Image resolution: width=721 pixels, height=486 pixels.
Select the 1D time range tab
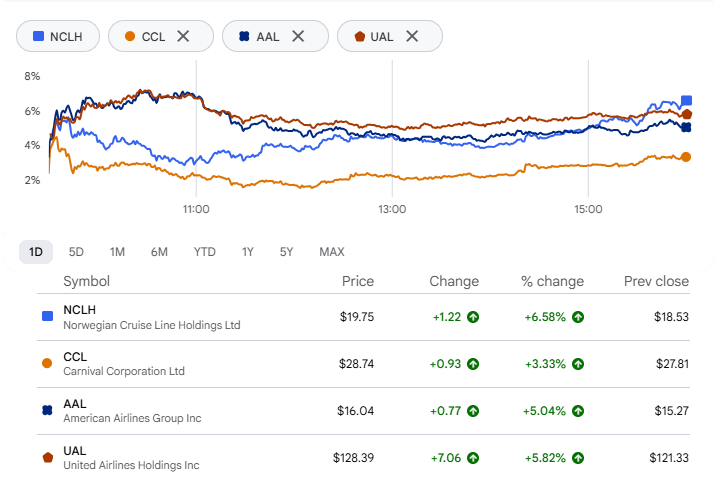point(36,252)
